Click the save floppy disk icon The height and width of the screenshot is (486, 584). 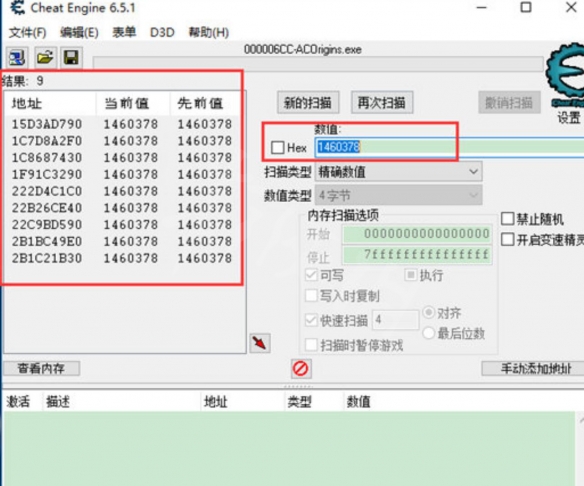coord(71,58)
